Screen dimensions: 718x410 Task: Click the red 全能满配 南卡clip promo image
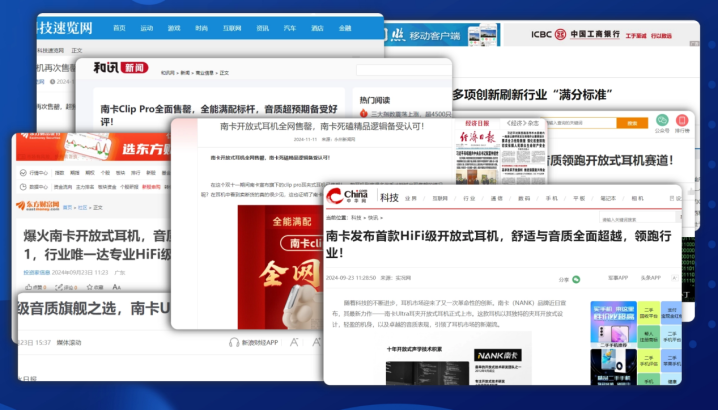(x=280, y=267)
